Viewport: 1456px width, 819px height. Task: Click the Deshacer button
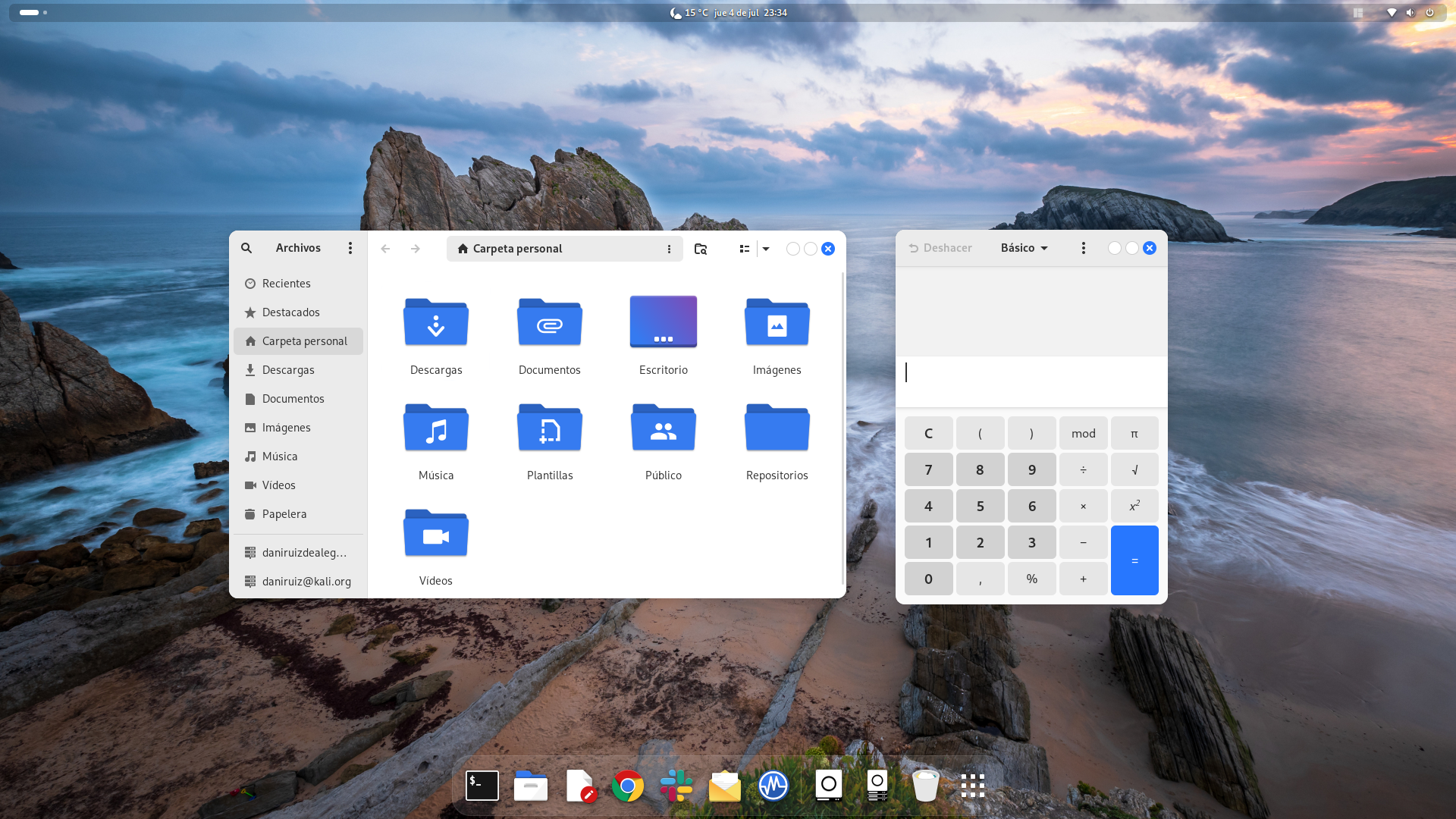click(x=940, y=248)
